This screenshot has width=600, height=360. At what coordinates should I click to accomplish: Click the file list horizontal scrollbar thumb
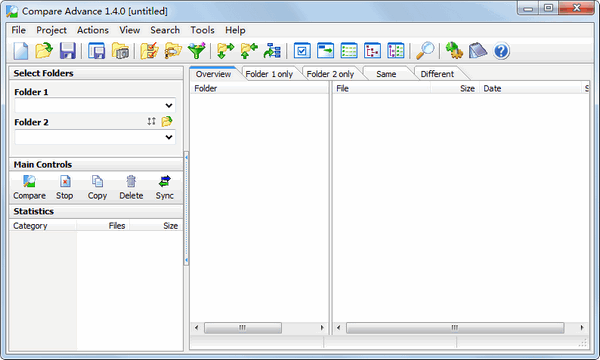point(455,327)
